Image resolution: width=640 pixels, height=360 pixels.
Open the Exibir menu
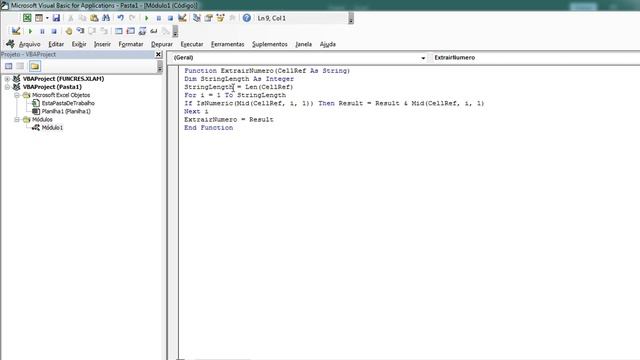point(79,44)
